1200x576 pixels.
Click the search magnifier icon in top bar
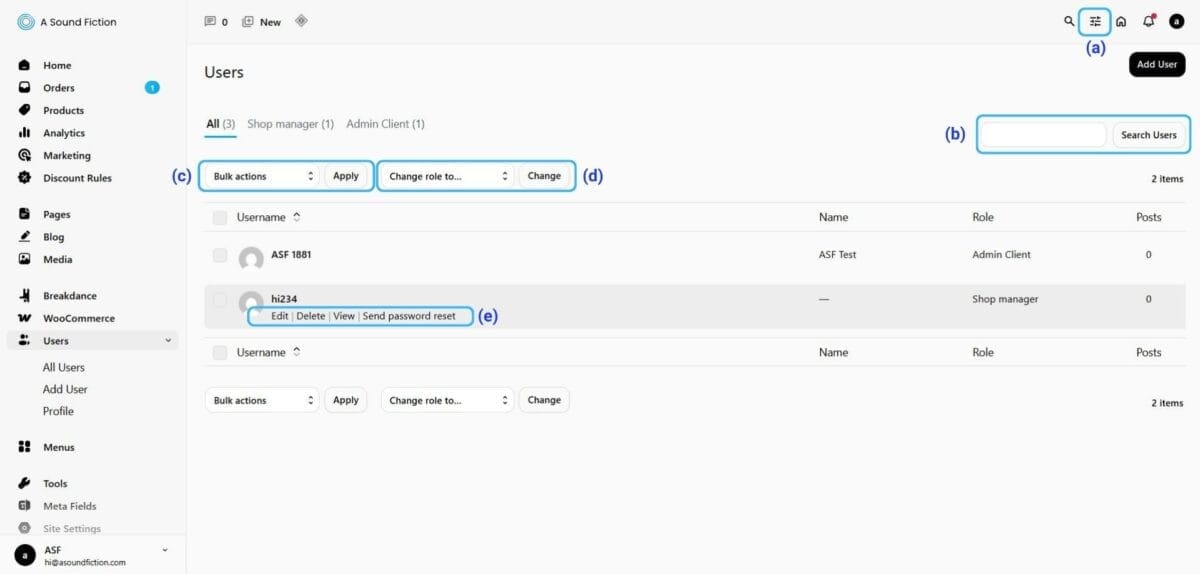[x=1069, y=21]
